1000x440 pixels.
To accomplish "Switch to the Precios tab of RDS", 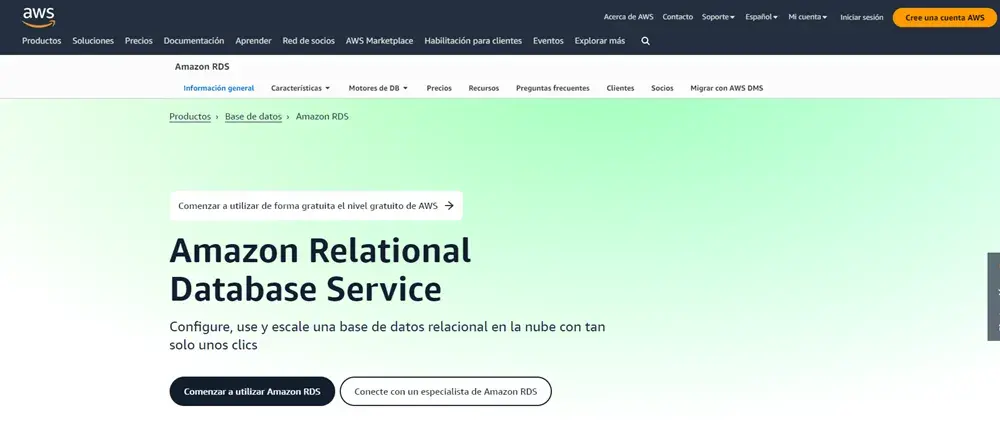I will 439,88.
